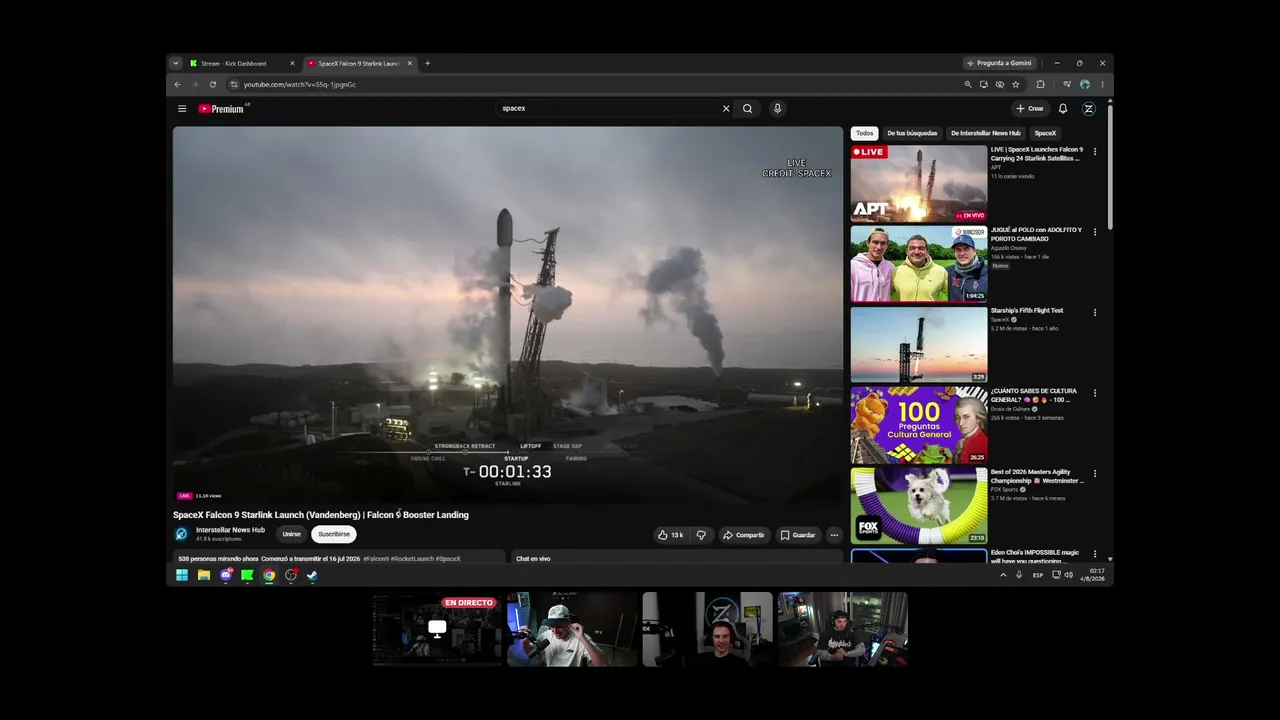
Task: Open 'LIVE | SpaceX Launches Falcon 9' title
Action: 1037,154
